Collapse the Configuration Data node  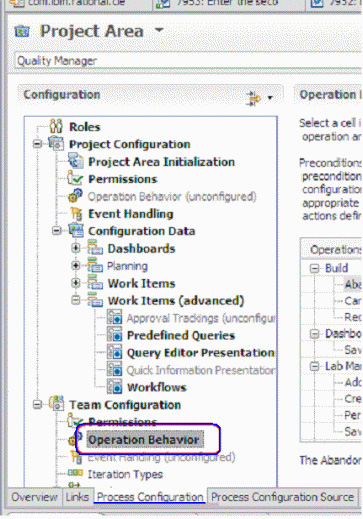(x=57, y=231)
